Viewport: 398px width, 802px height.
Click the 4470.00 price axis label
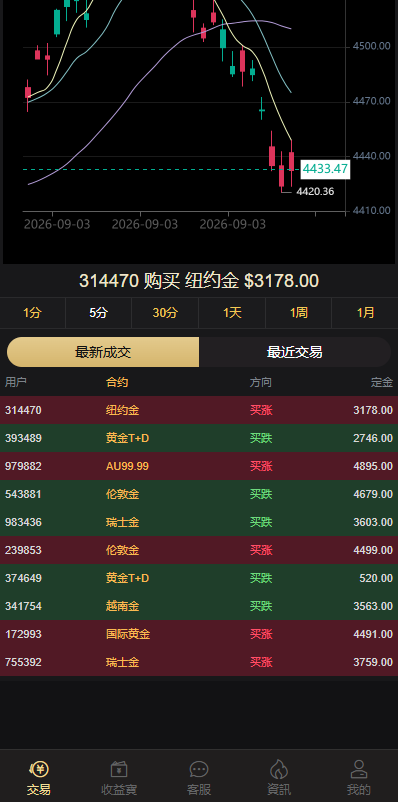[x=372, y=101]
